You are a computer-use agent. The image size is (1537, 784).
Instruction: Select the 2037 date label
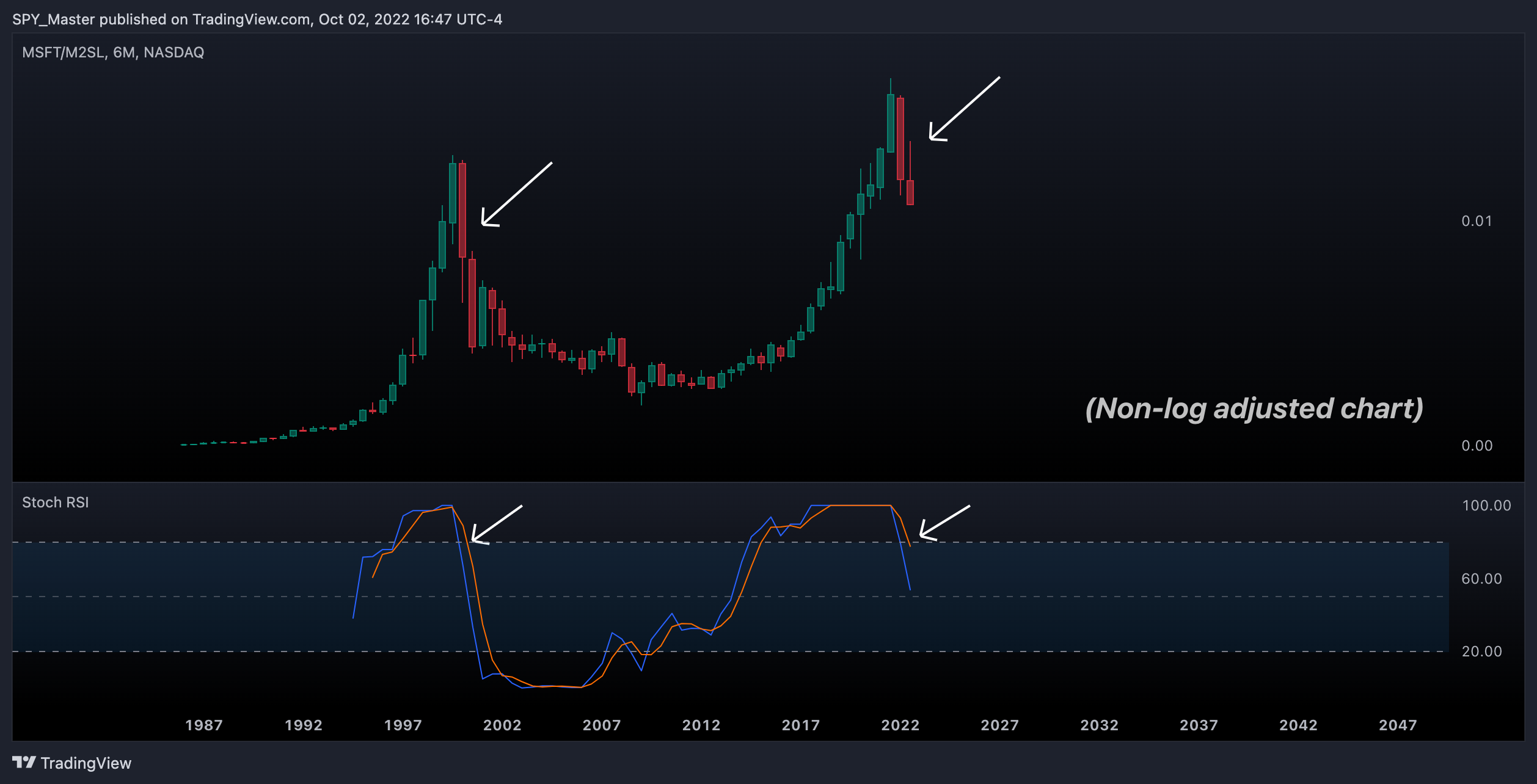tap(1199, 725)
